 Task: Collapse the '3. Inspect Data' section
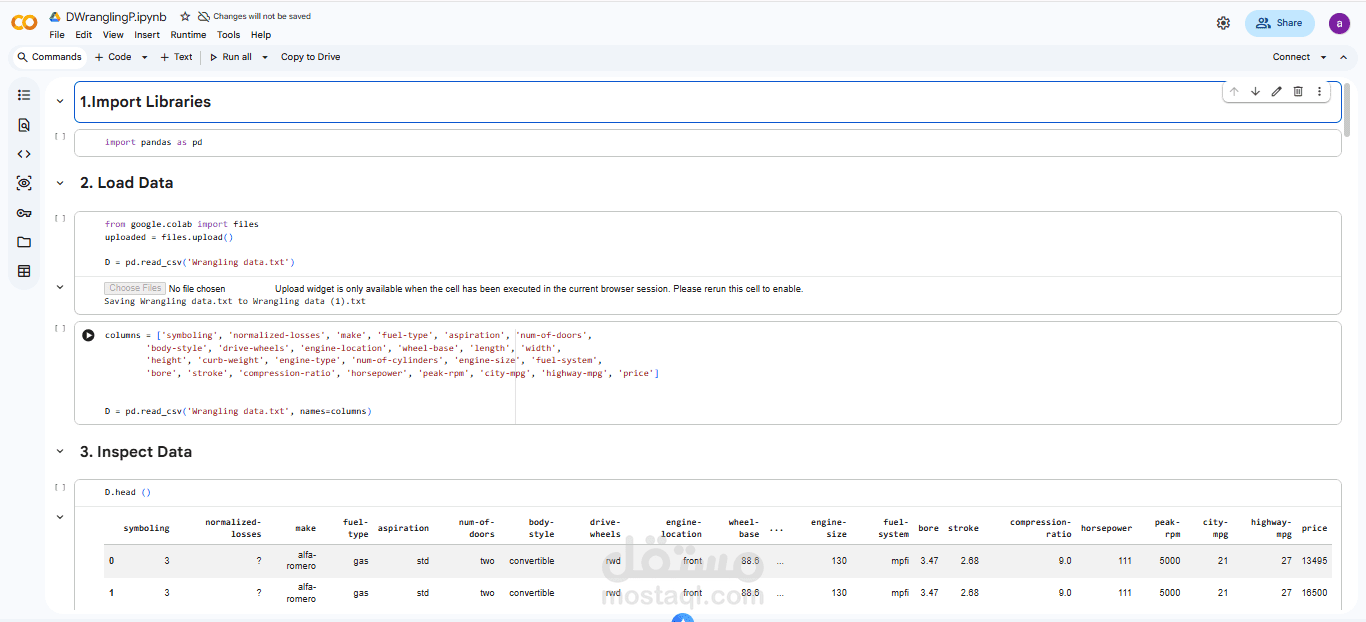60,452
